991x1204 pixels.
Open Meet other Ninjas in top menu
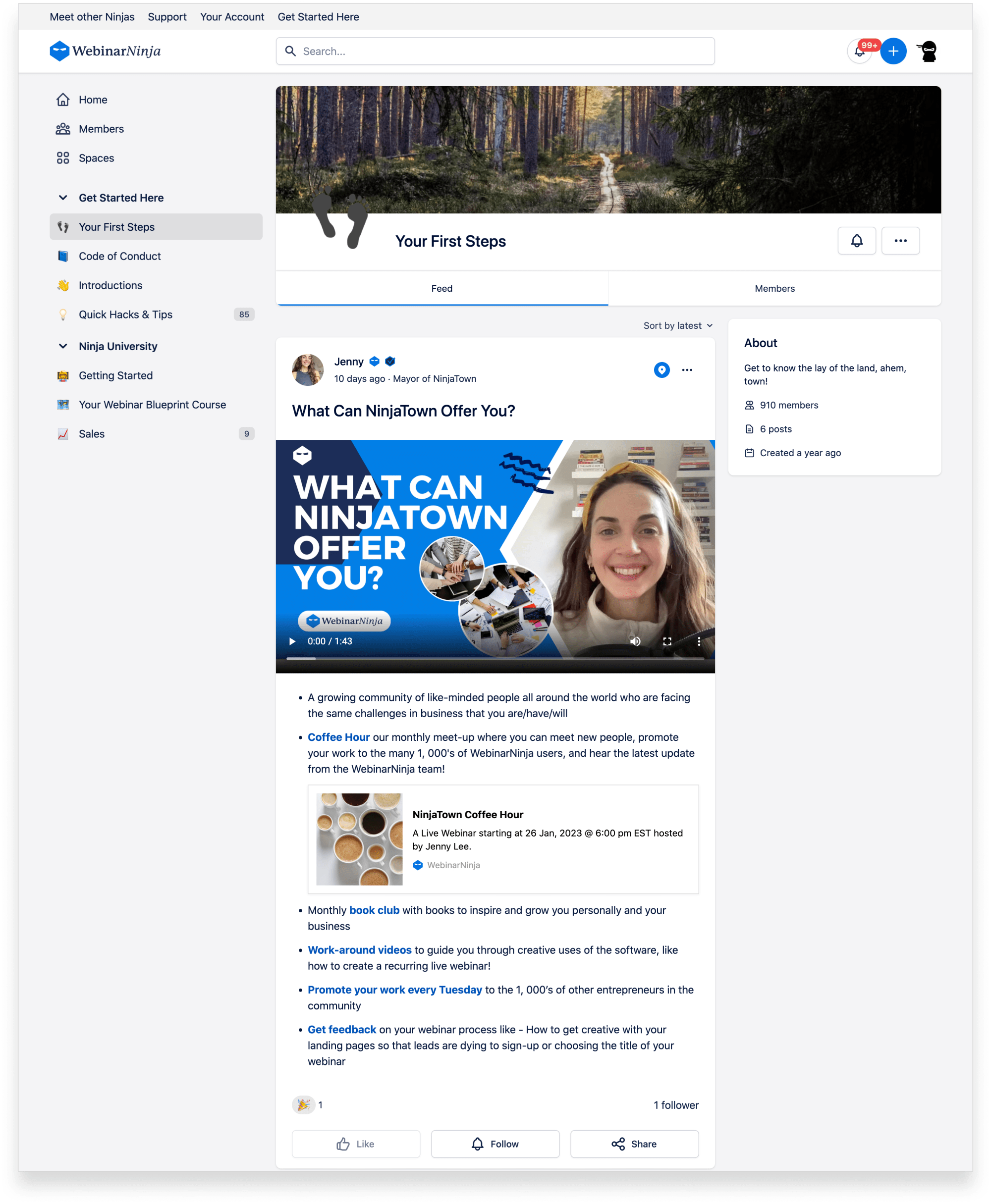click(x=92, y=16)
